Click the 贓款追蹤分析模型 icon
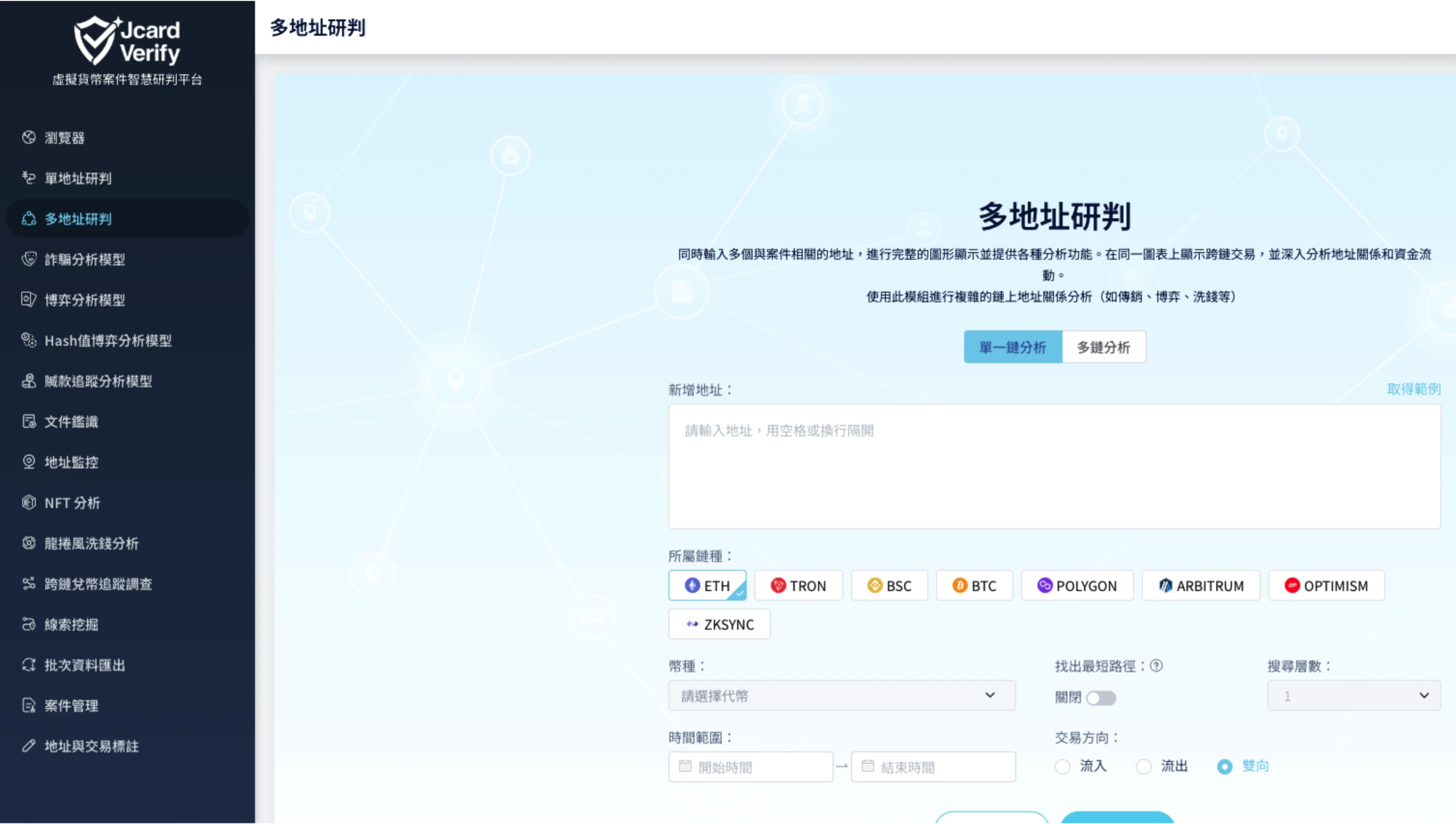The image size is (1456, 824). [x=29, y=381]
